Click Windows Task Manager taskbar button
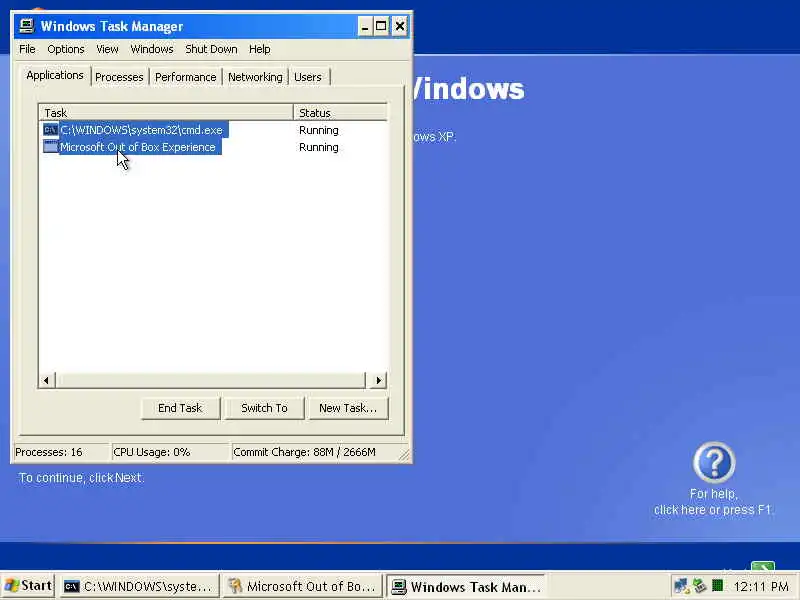This screenshot has height=600, width=800. pos(466,587)
